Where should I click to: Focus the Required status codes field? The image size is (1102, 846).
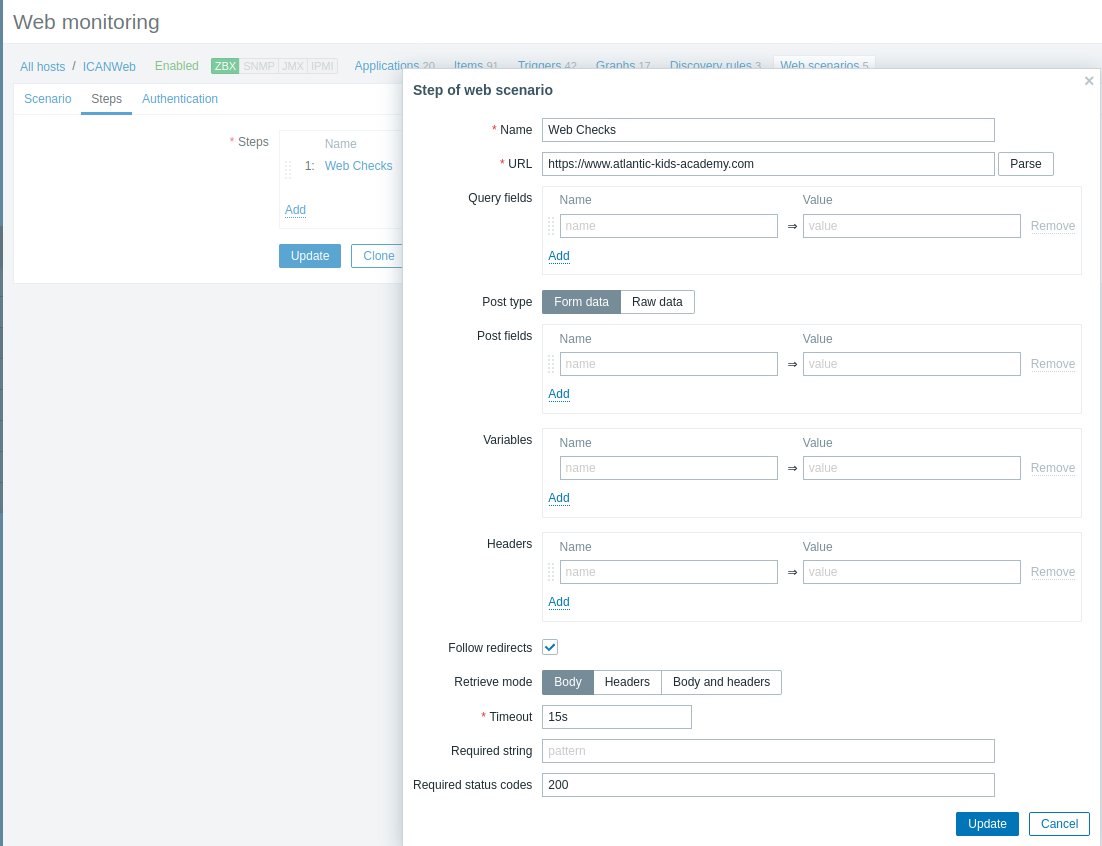tap(768, 785)
